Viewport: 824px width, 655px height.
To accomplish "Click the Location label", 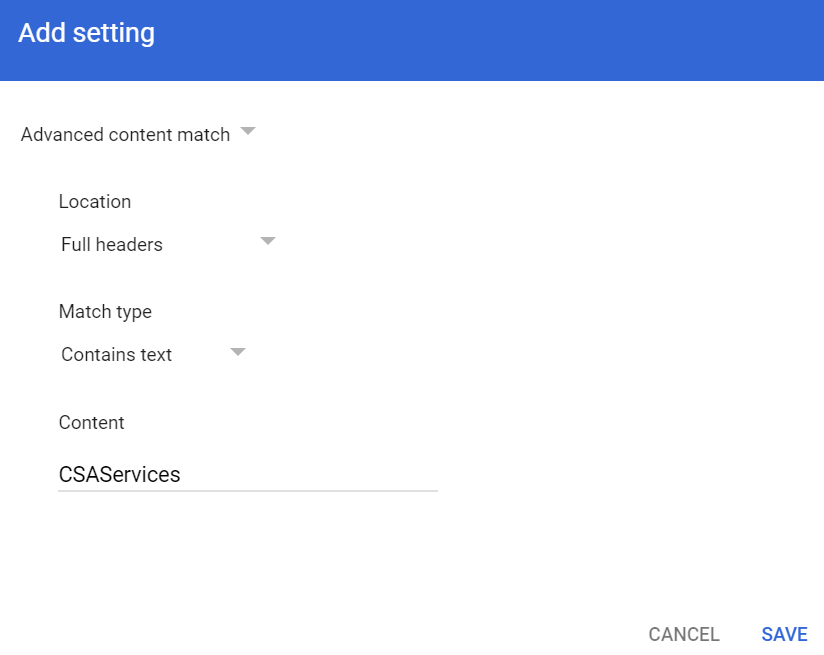I will tap(95, 201).
